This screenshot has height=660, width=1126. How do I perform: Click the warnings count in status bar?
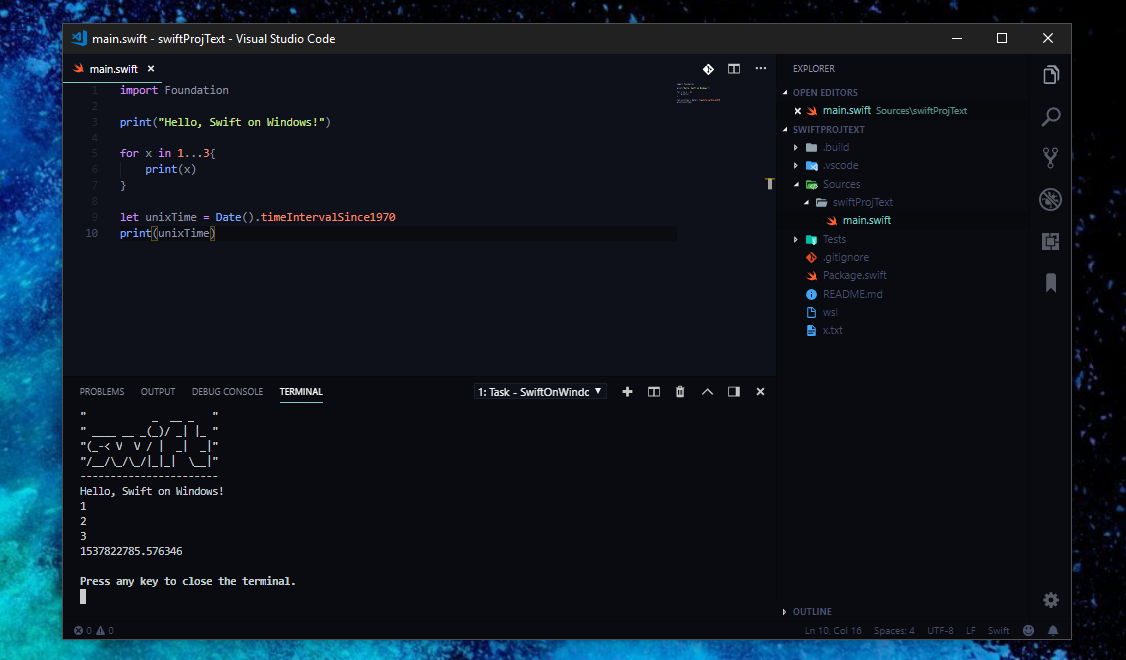105,631
